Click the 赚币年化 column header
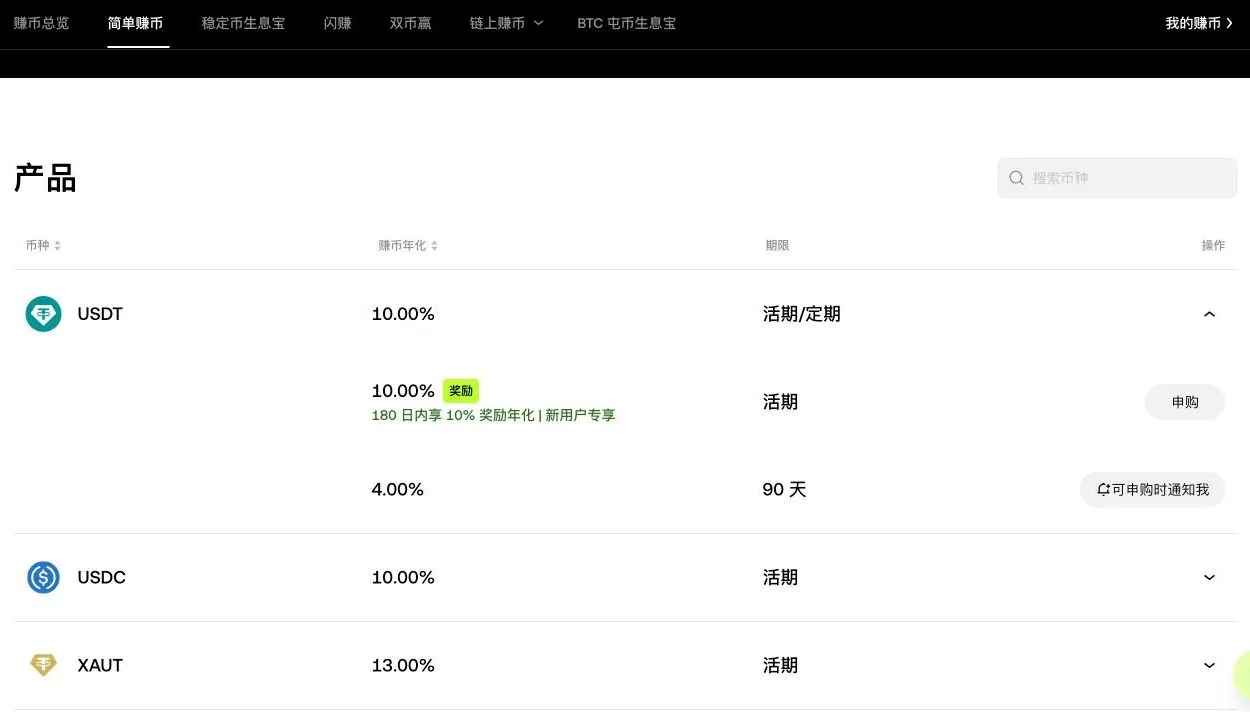 coord(402,246)
